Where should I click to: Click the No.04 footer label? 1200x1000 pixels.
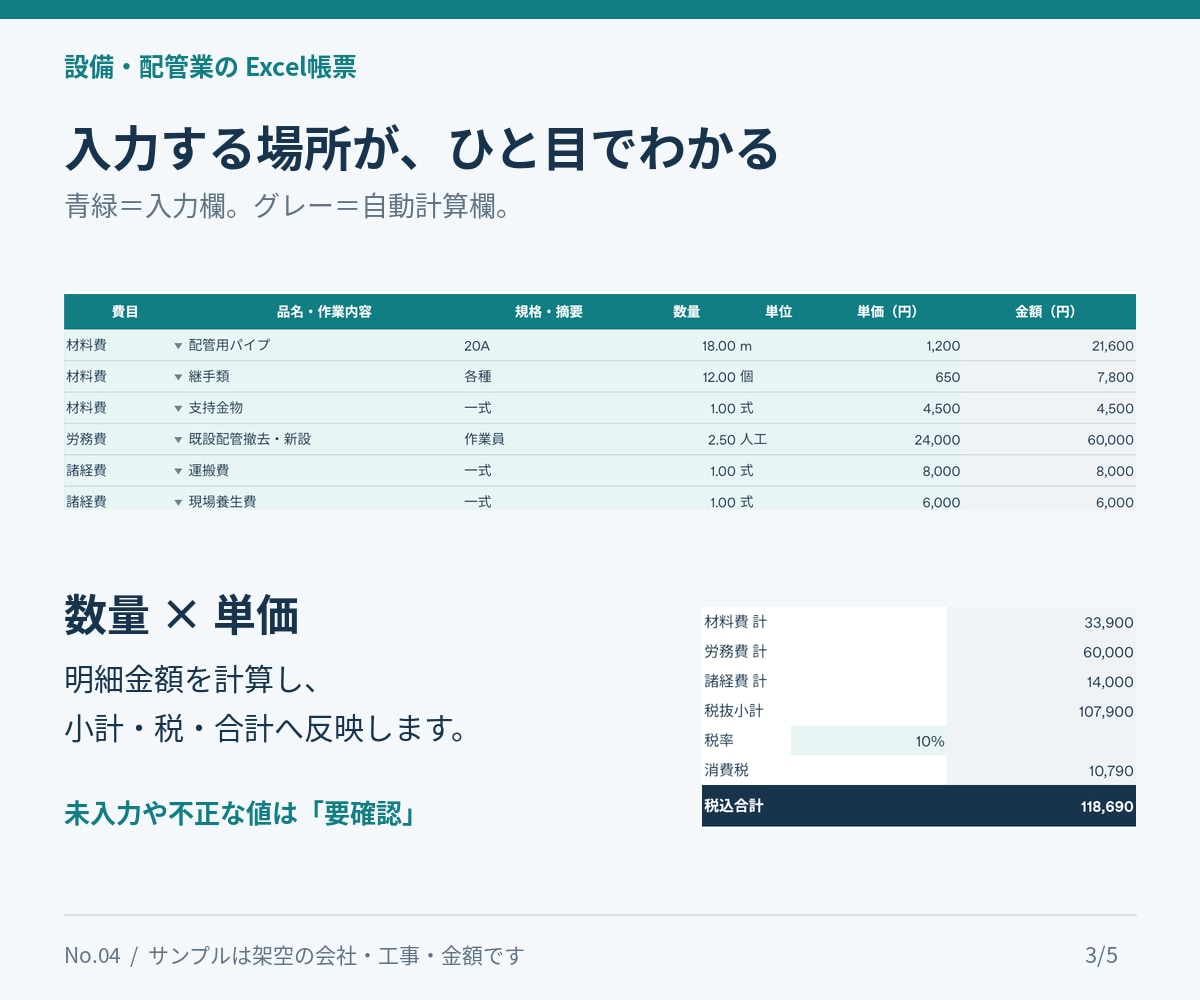tap(92, 955)
